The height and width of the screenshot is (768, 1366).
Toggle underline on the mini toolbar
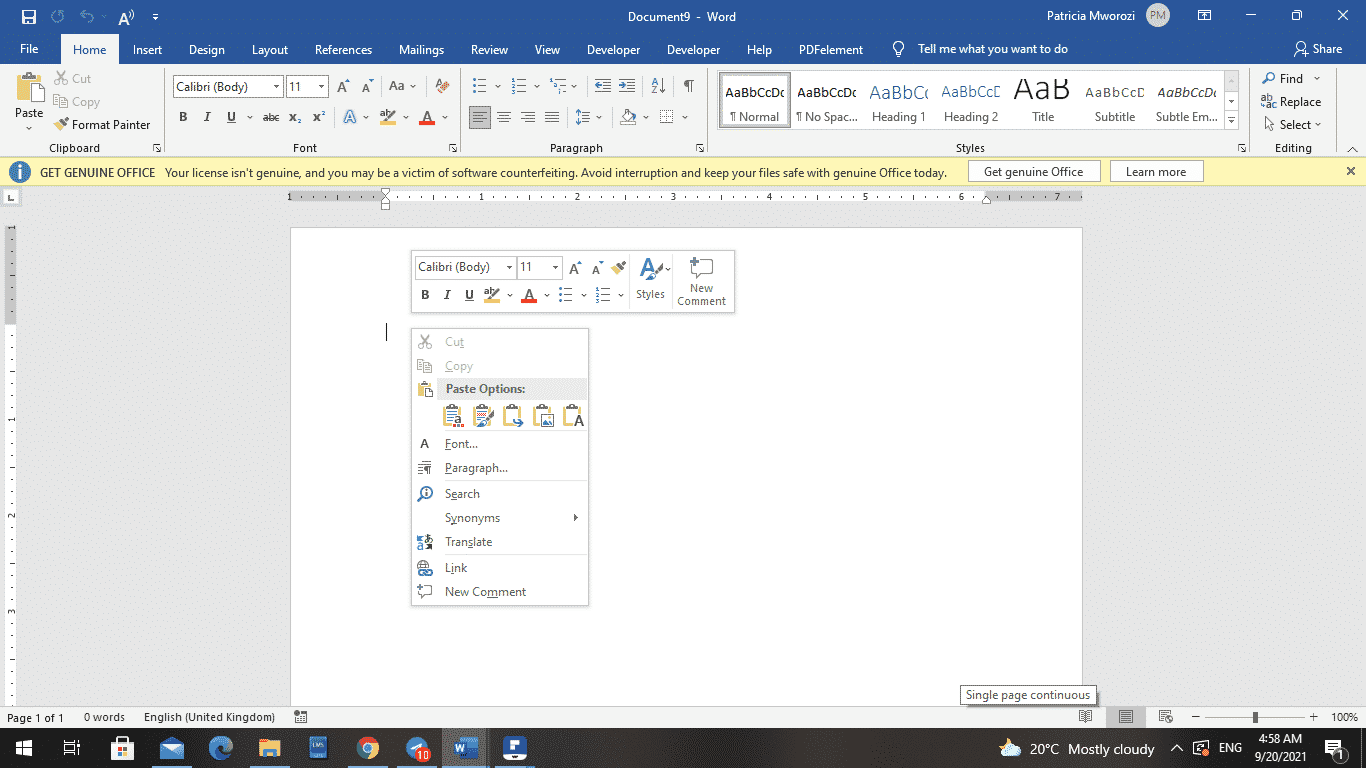468,294
